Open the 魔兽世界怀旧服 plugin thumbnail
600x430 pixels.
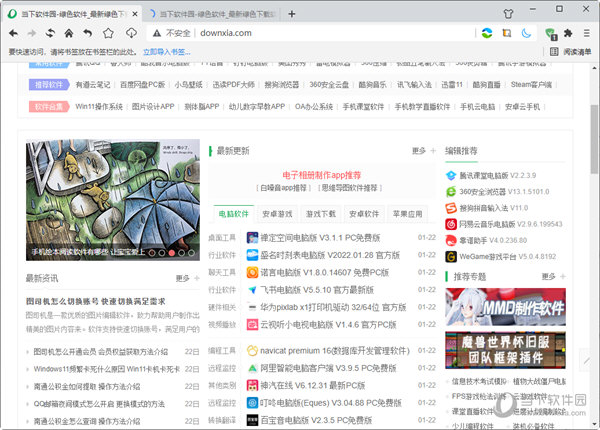pos(505,350)
